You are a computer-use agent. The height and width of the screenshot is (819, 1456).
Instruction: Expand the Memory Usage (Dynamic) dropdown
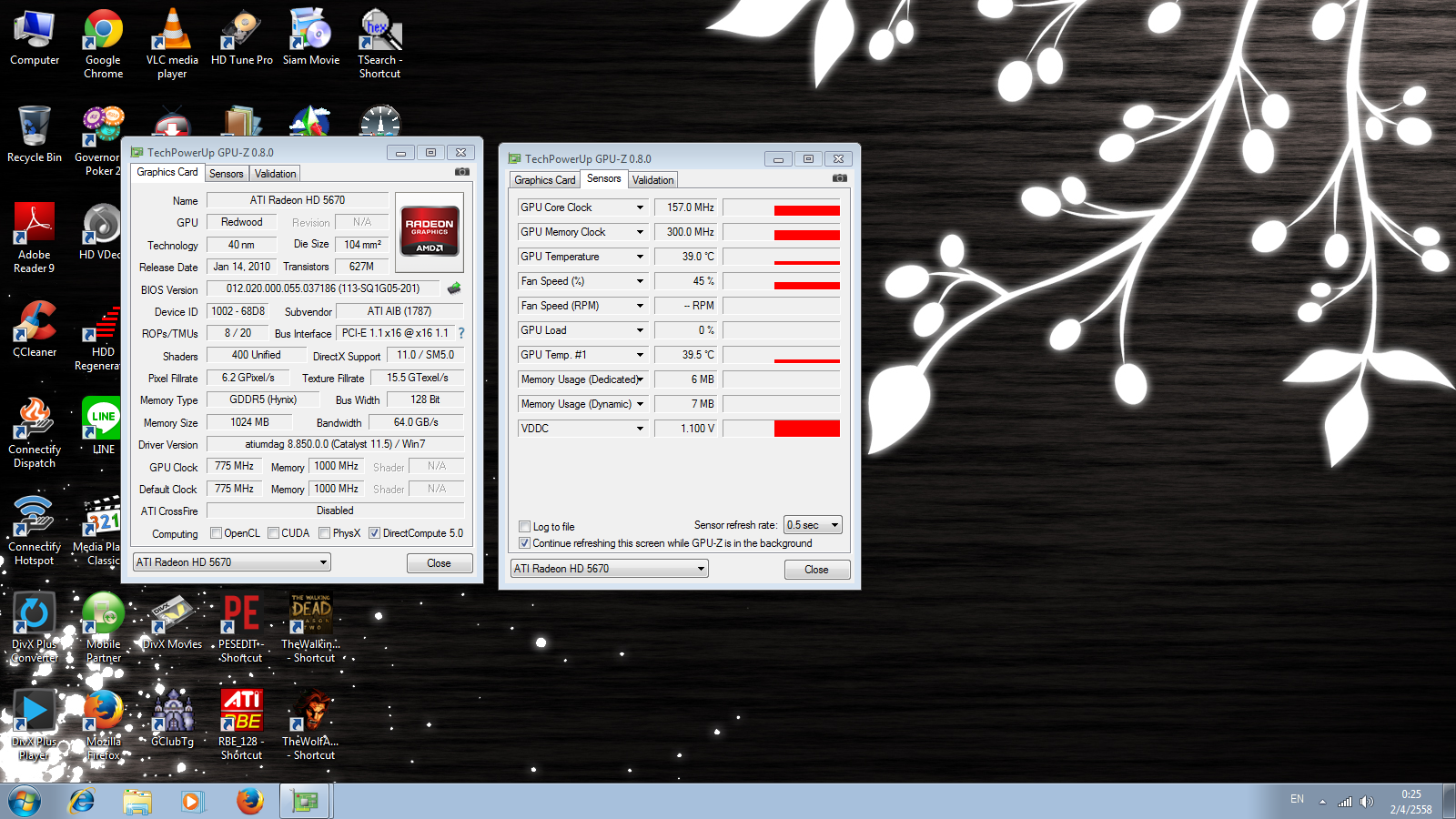click(x=640, y=404)
